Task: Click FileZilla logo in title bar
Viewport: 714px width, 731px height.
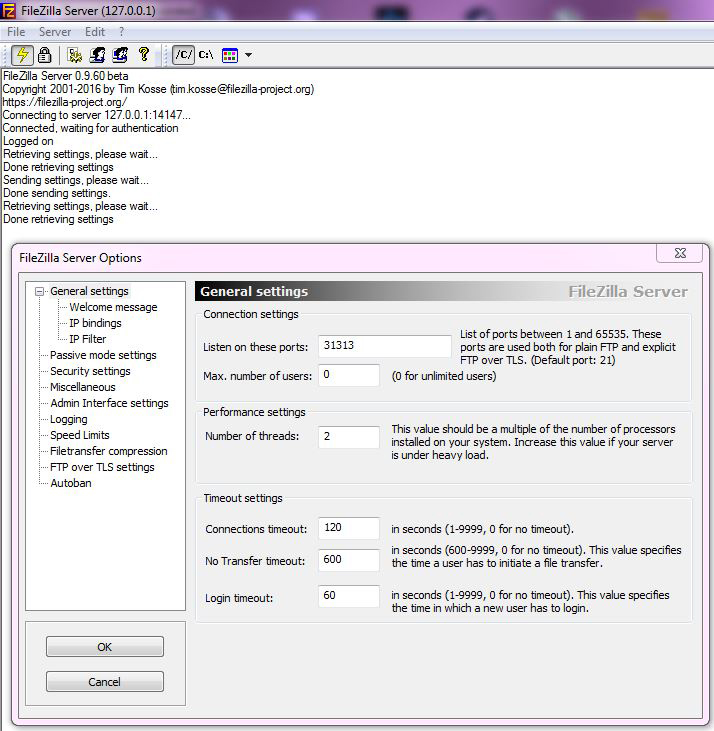Action: (x=8, y=10)
